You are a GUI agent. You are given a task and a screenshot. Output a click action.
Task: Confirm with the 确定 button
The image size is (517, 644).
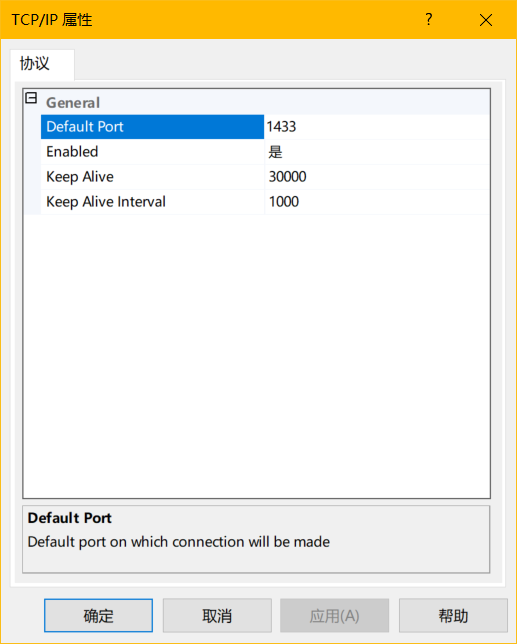pyautogui.click(x=99, y=616)
